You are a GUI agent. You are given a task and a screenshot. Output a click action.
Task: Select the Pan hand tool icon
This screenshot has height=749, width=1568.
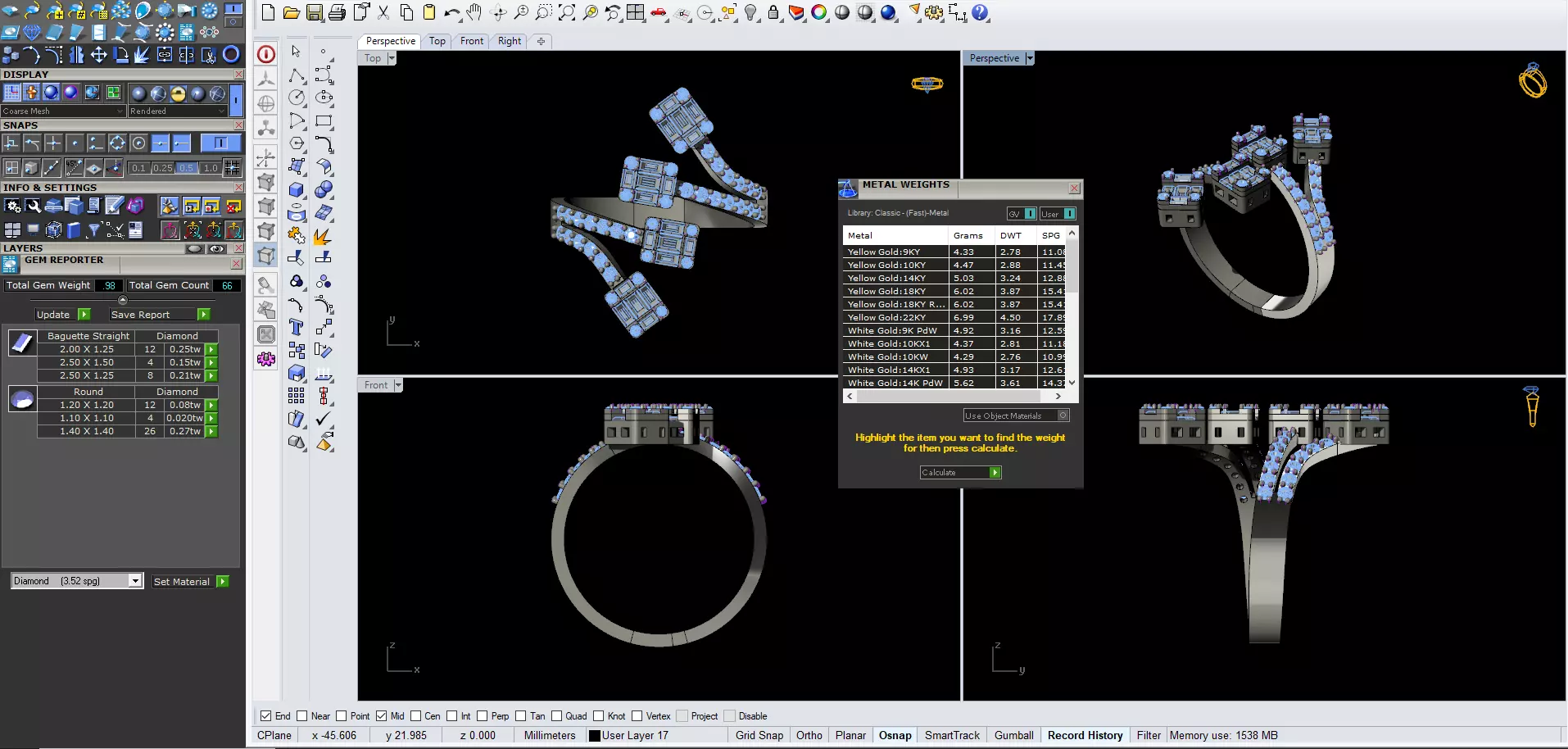point(474,12)
